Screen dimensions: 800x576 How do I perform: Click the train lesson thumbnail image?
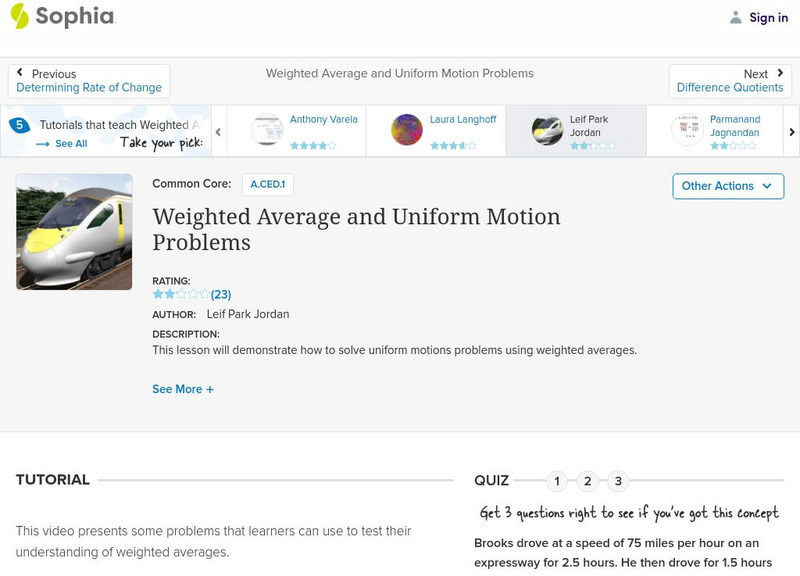coord(74,232)
